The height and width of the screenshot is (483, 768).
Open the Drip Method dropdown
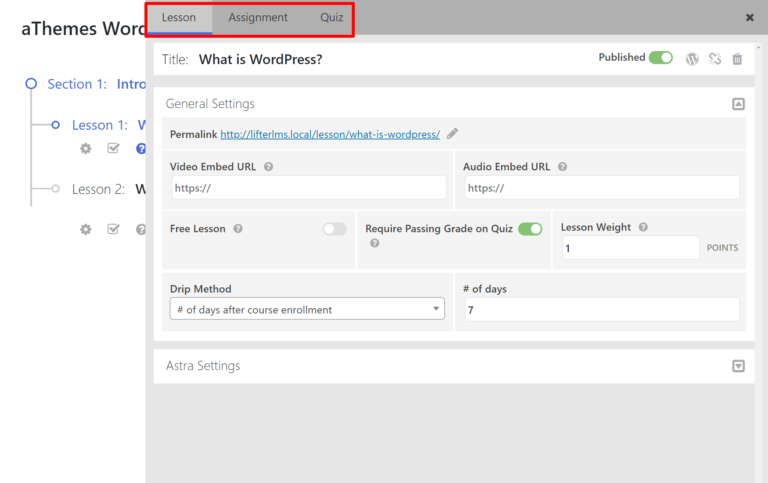pos(307,309)
